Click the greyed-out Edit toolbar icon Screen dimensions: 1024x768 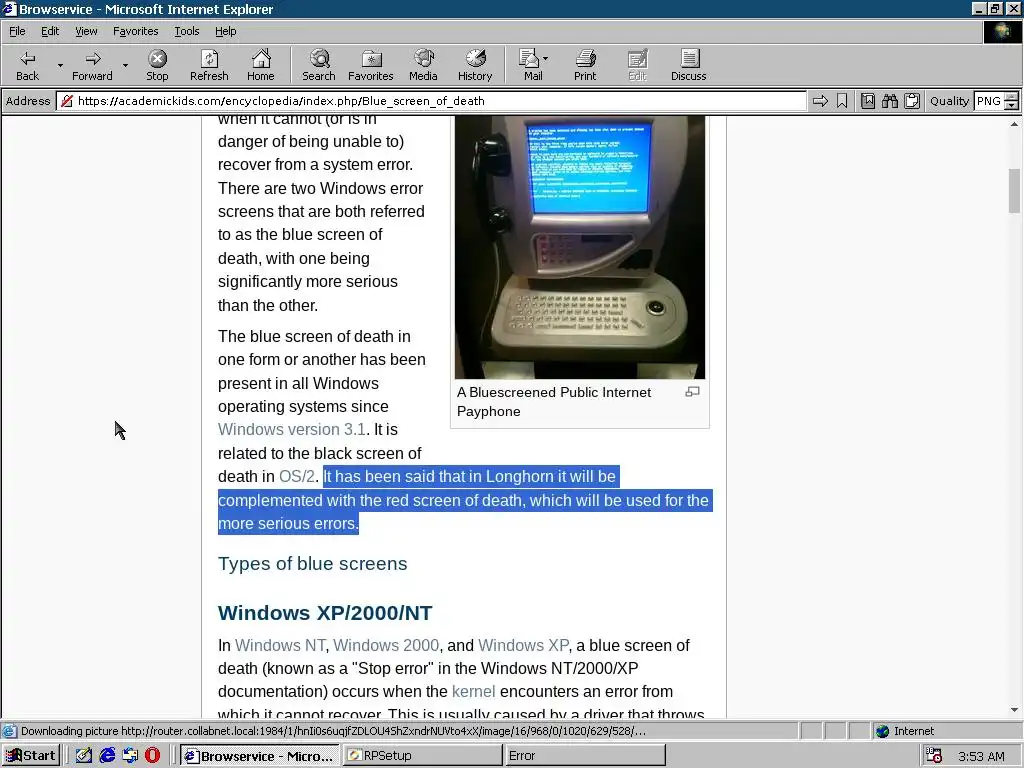pyautogui.click(x=637, y=65)
